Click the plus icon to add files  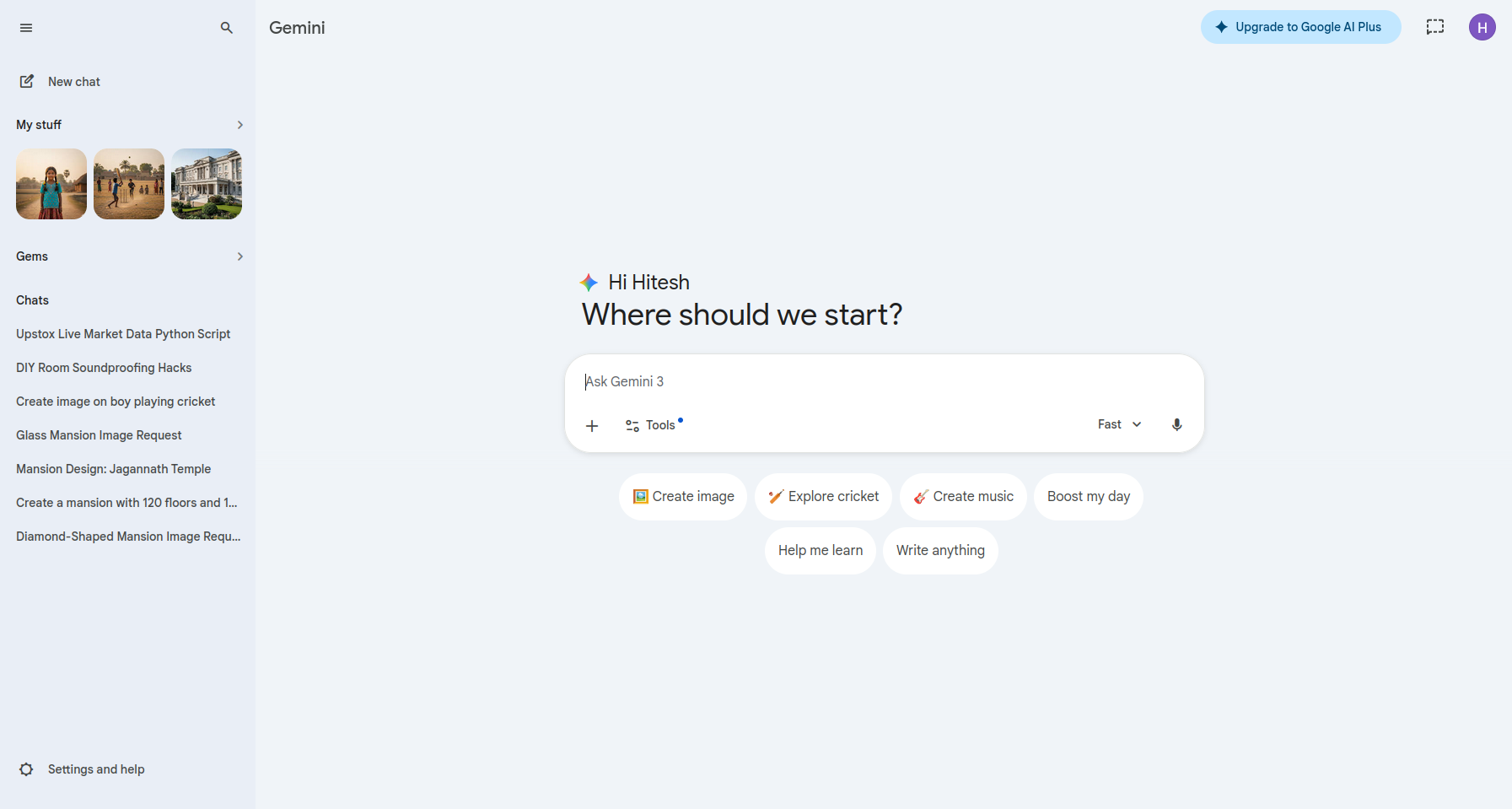coord(592,426)
